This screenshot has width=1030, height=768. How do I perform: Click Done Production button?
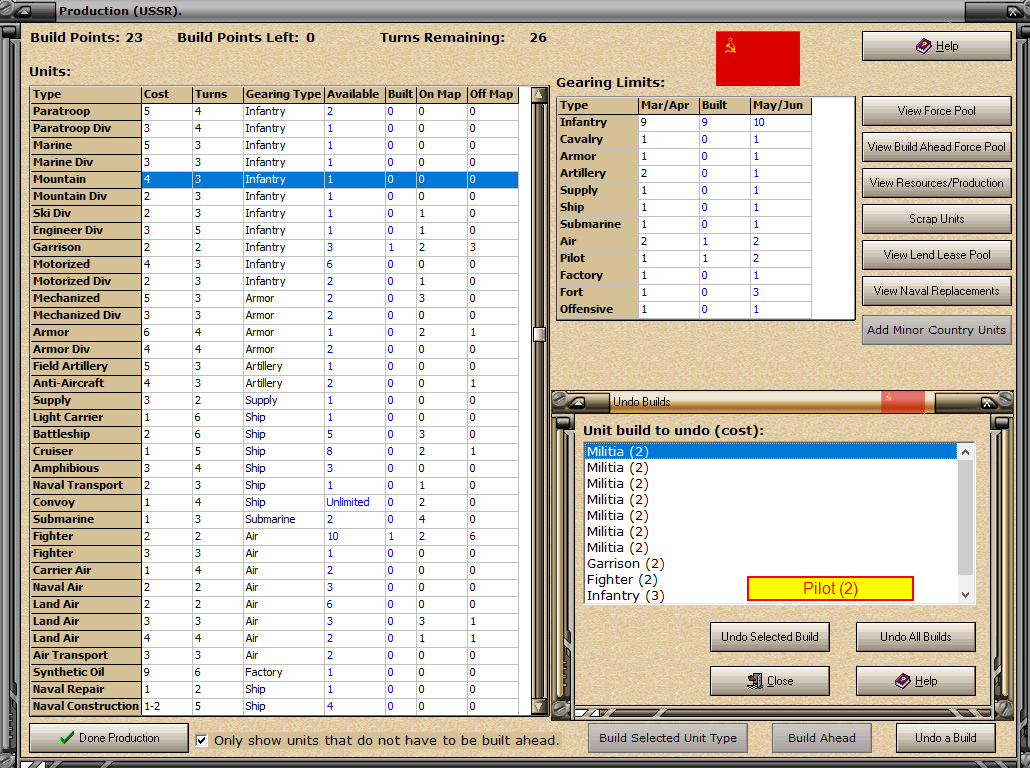(109, 738)
